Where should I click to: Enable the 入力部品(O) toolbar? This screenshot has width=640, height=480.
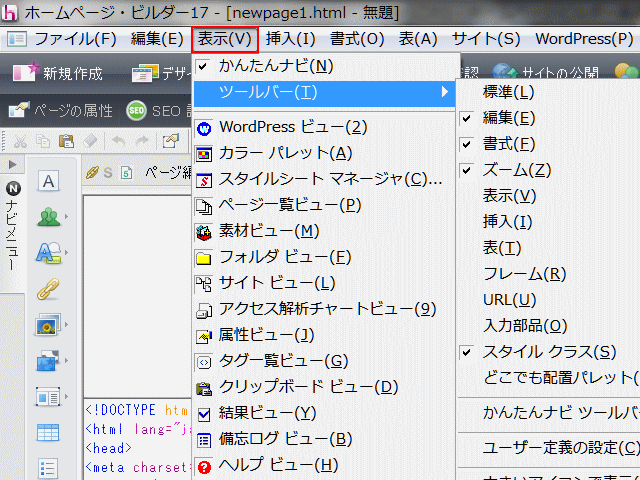click(x=549, y=327)
